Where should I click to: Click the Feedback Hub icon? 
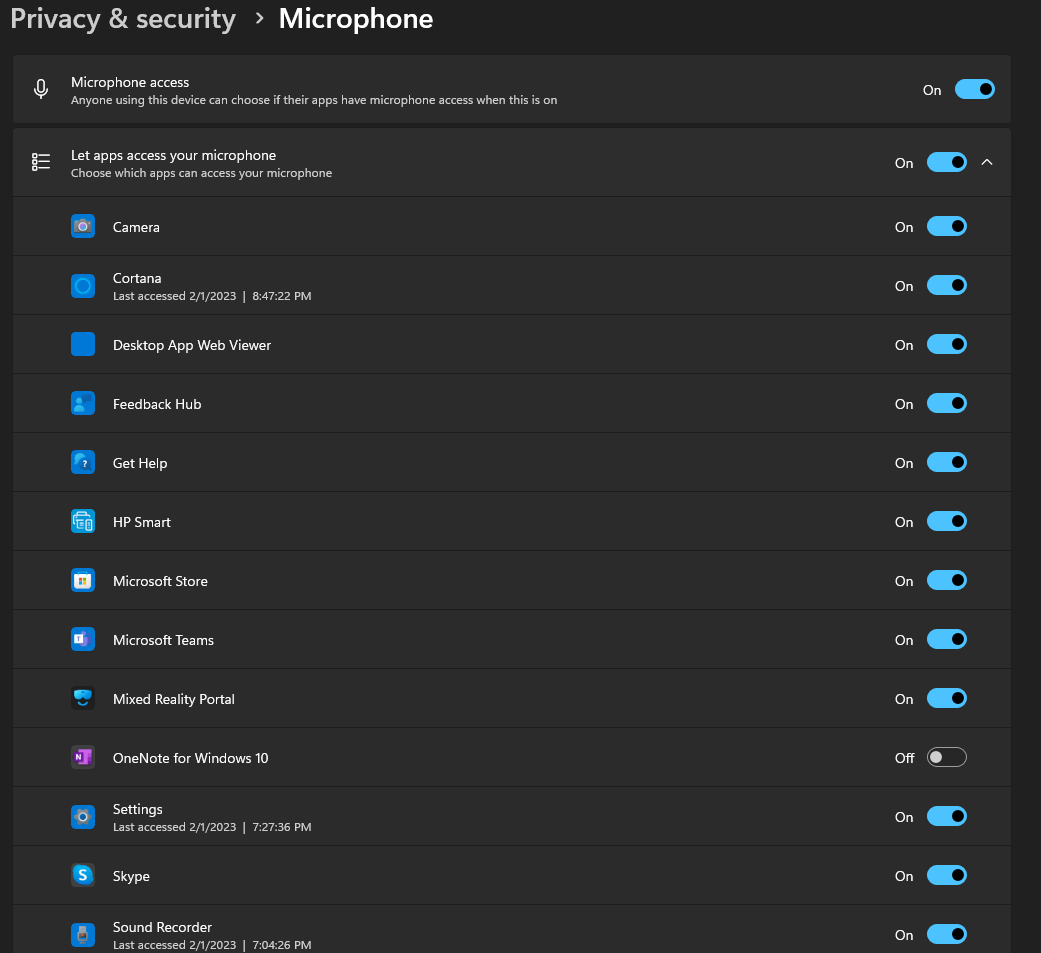click(83, 404)
